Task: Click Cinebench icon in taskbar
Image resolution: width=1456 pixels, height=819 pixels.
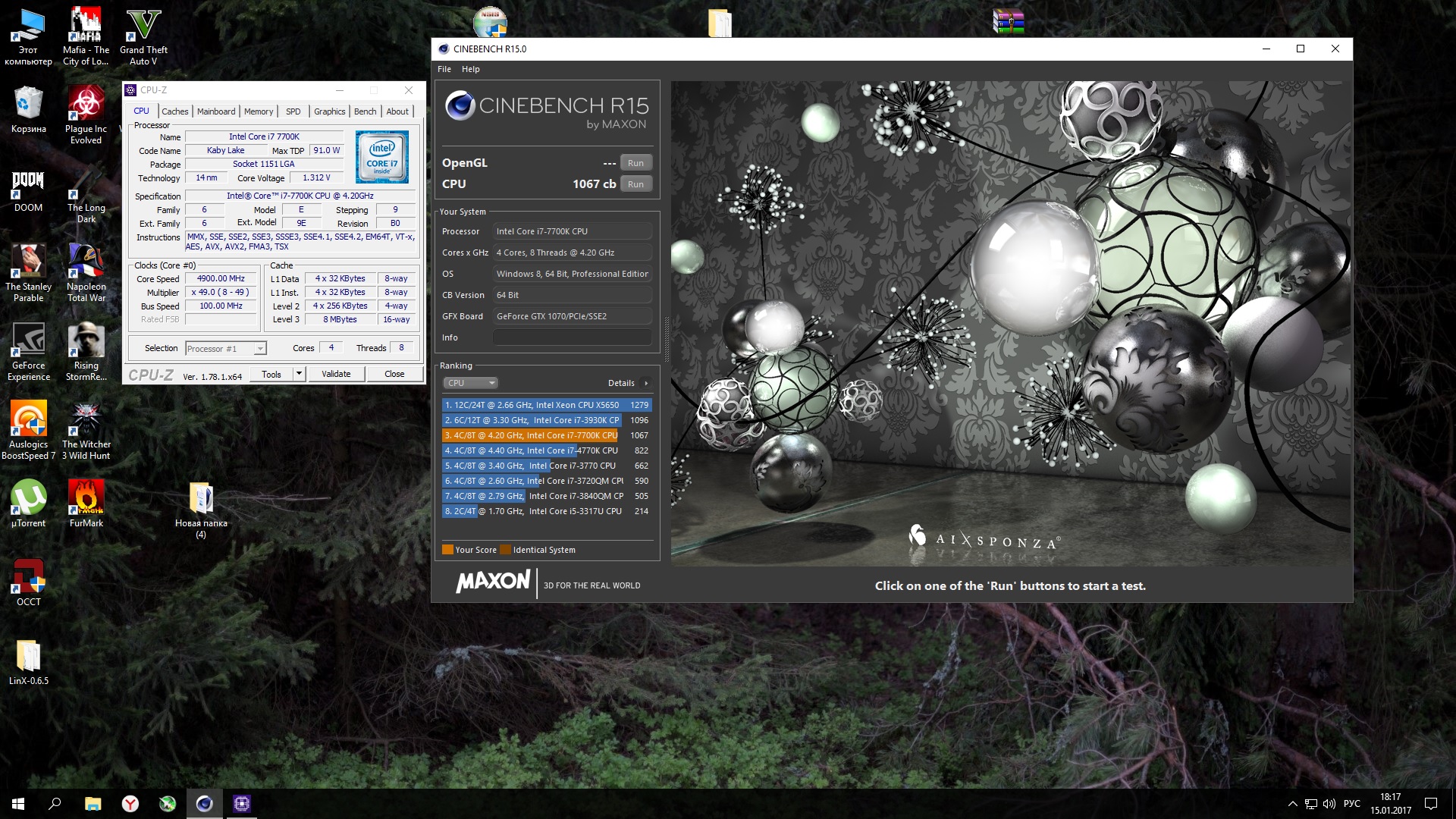Action: click(205, 804)
